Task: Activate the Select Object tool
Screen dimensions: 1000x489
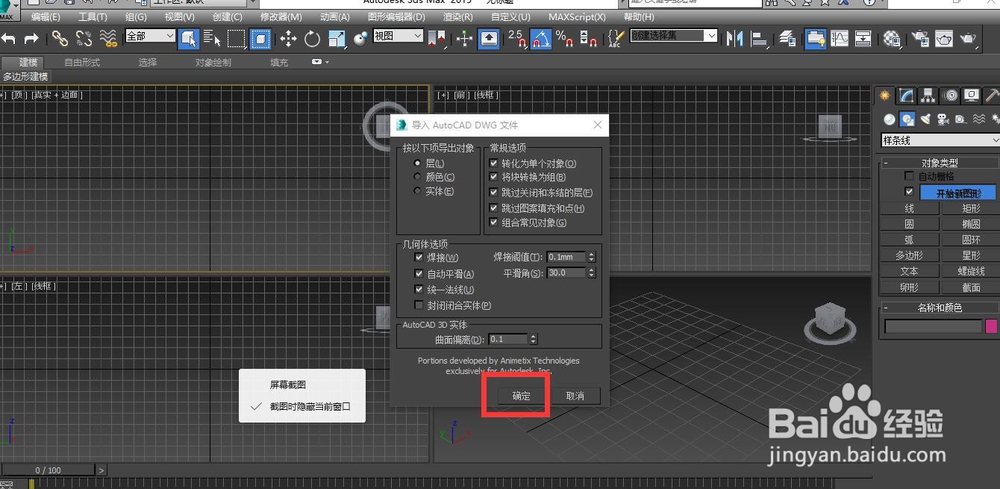Action: pyautogui.click(x=189, y=39)
